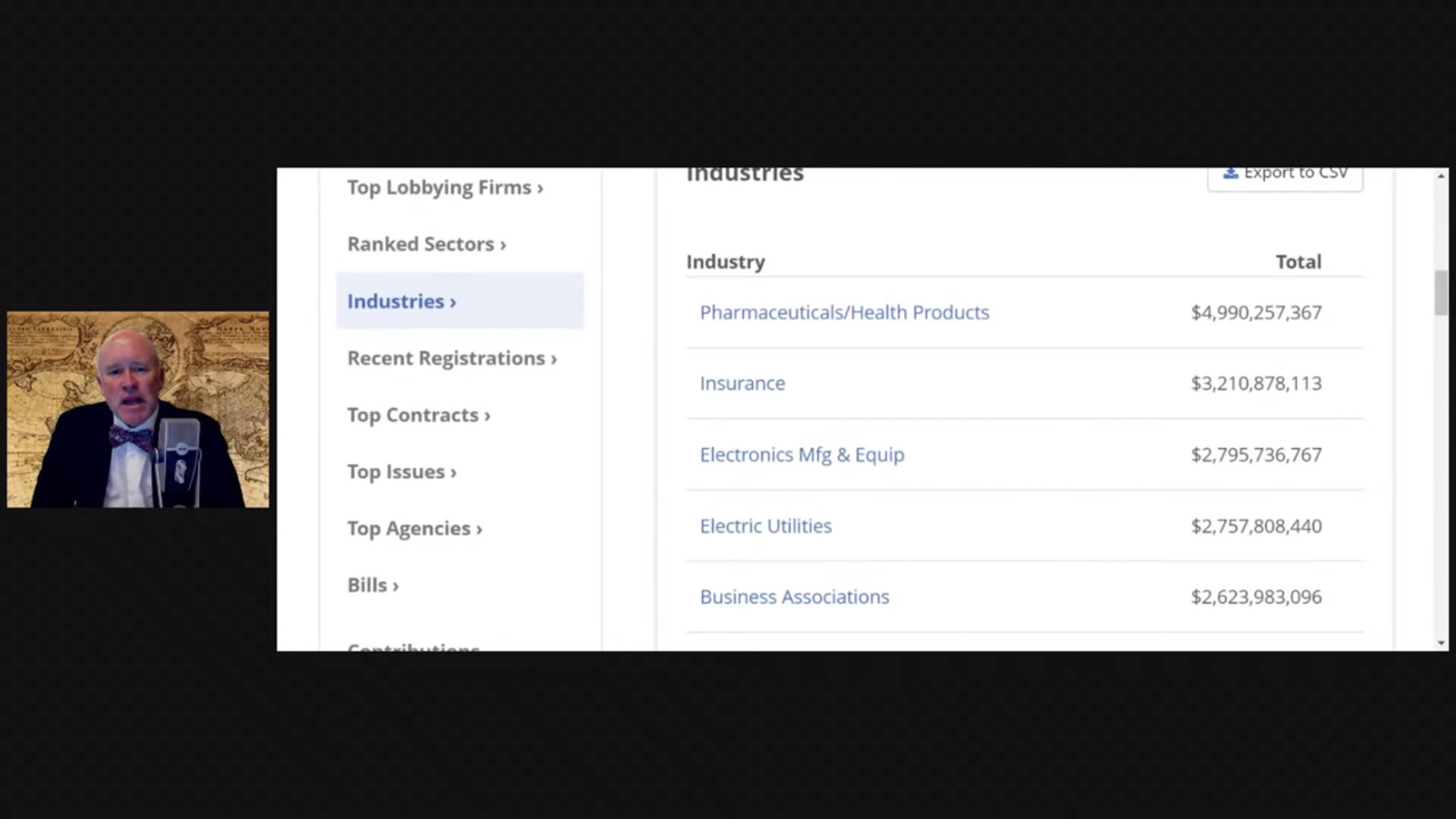Image resolution: width=1456 pixels, height=819 pixels.
Task: Click the scrollbar down arrow
Action: (1441, 643)
